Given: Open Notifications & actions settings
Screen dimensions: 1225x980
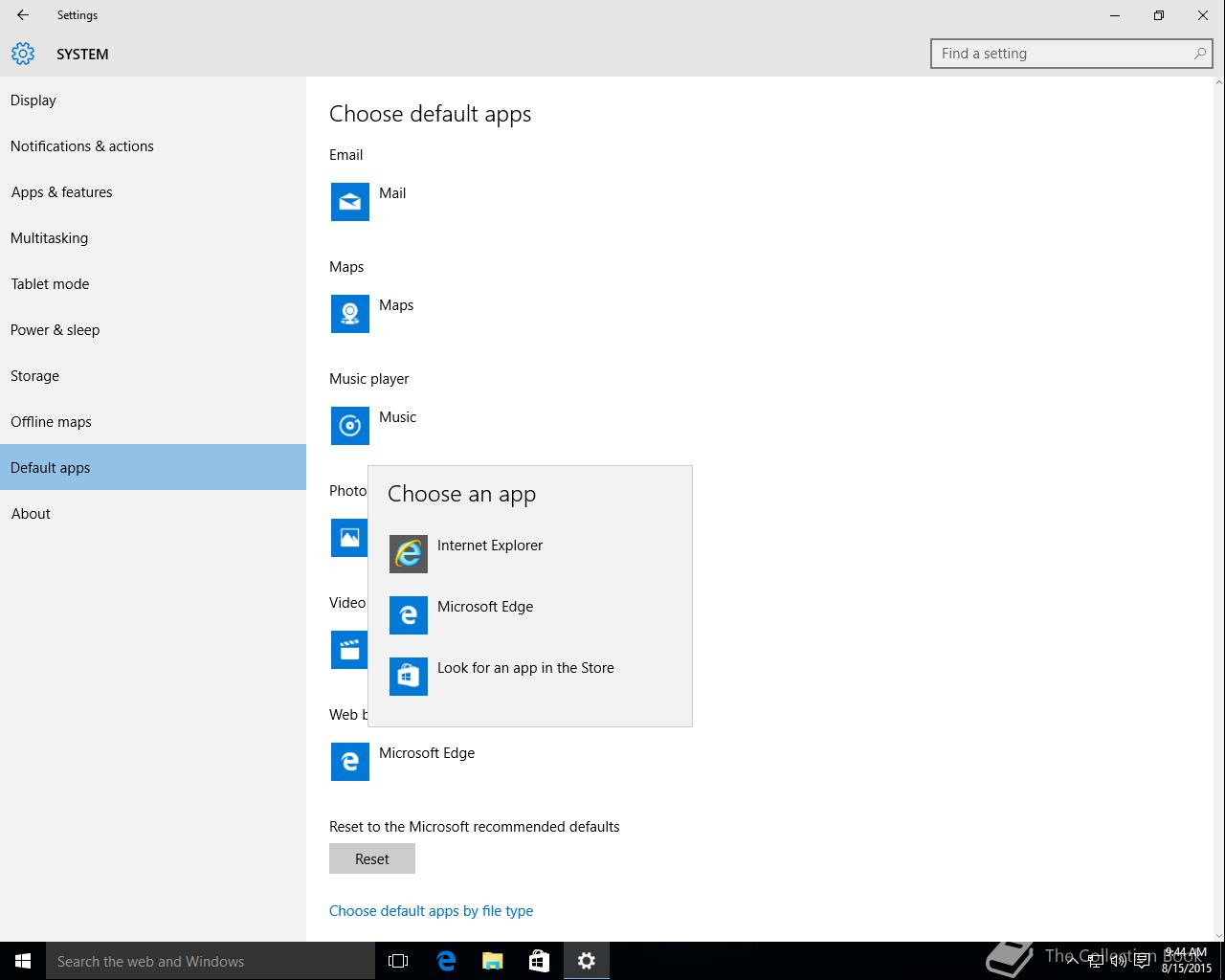Looking at the screenshot, I should click(153, 145).
